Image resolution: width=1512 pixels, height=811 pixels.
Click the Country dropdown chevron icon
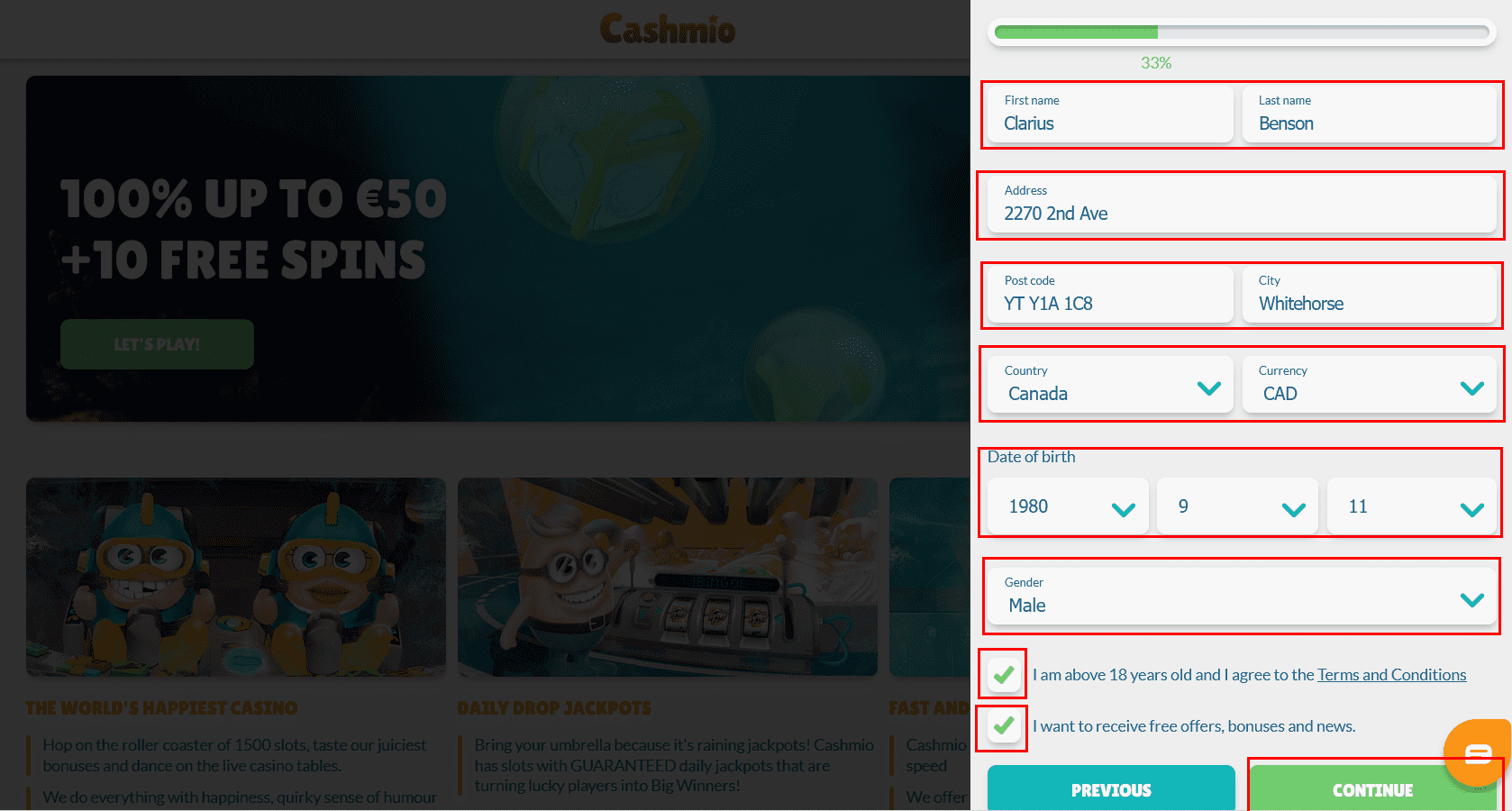pos(1209,388)
